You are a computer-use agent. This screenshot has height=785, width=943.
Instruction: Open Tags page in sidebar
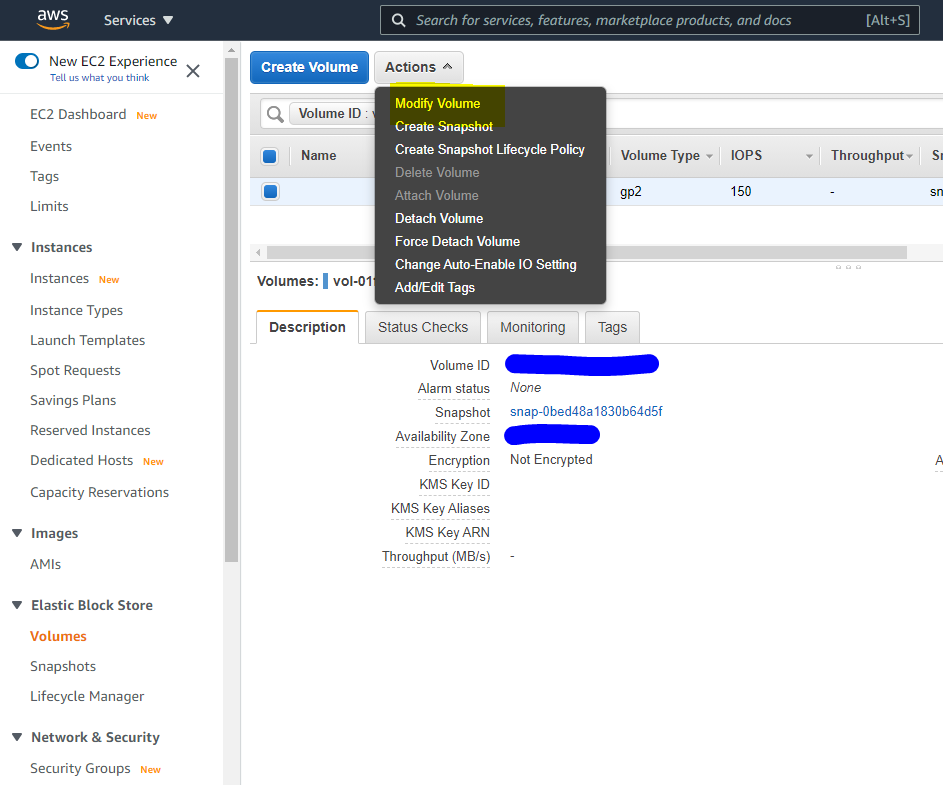coord(45,176)
